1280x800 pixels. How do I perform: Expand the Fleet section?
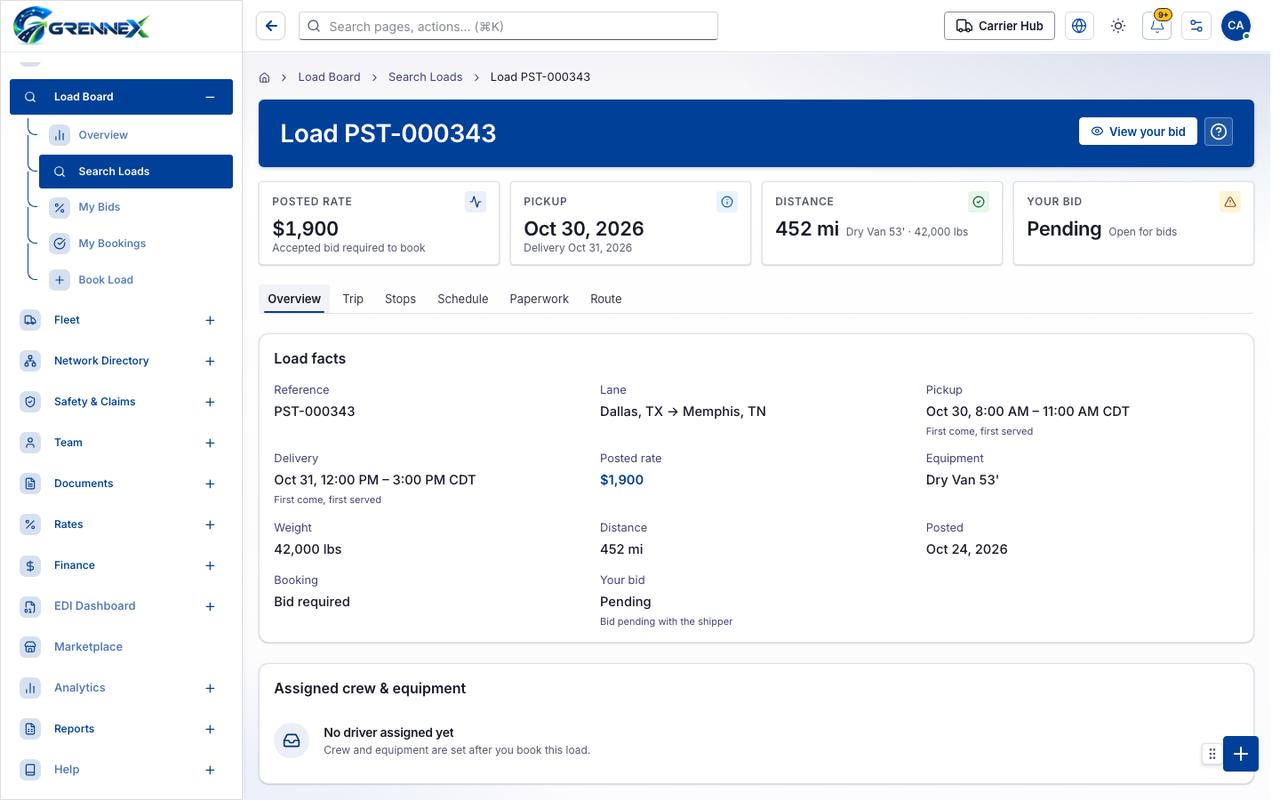(x=210, y=321)
